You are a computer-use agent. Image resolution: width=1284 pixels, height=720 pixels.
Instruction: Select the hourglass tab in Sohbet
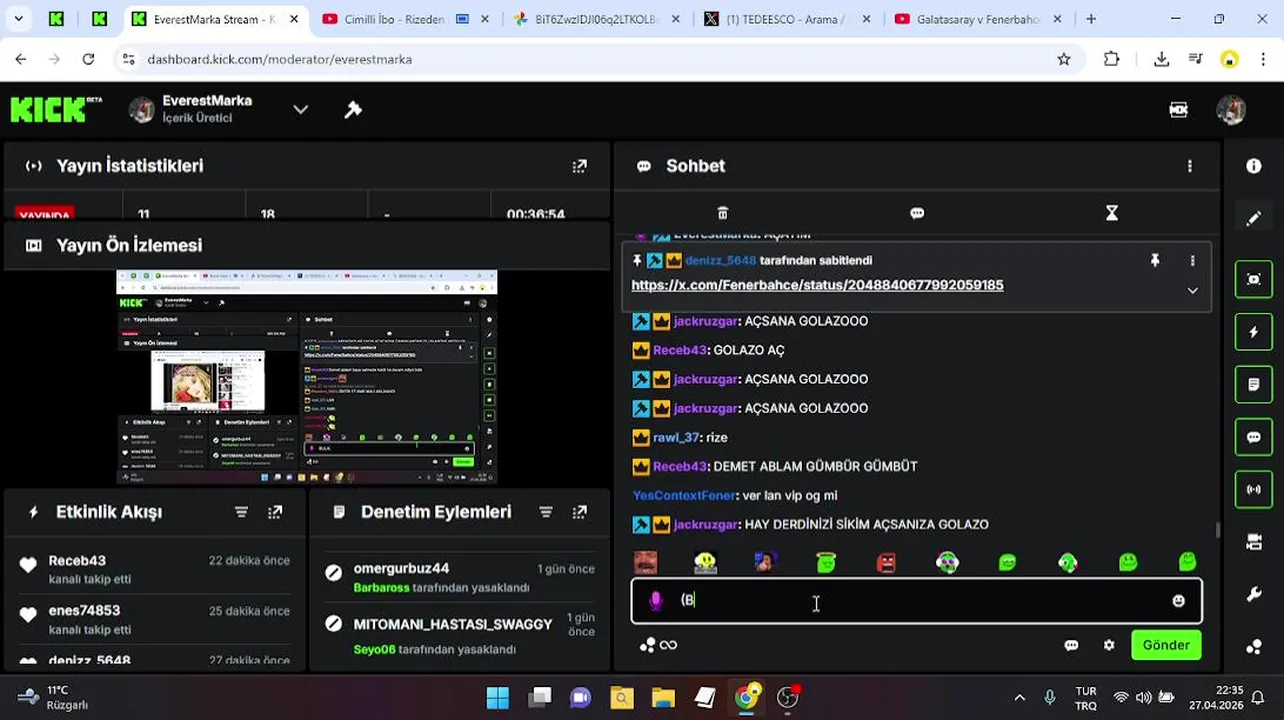tap(1111, 213)
